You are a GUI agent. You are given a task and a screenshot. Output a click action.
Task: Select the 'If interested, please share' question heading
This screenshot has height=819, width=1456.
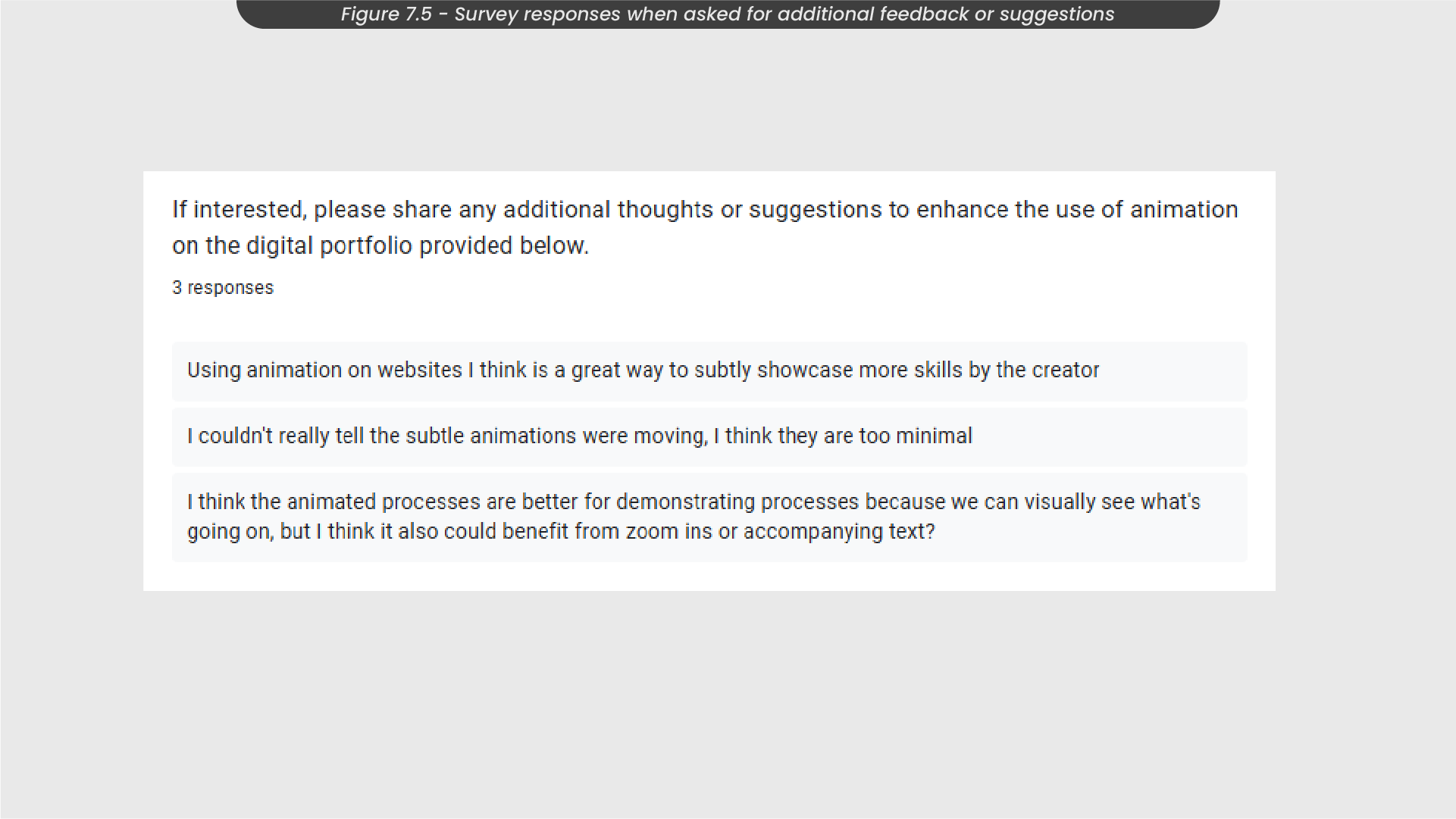[705, 227]
